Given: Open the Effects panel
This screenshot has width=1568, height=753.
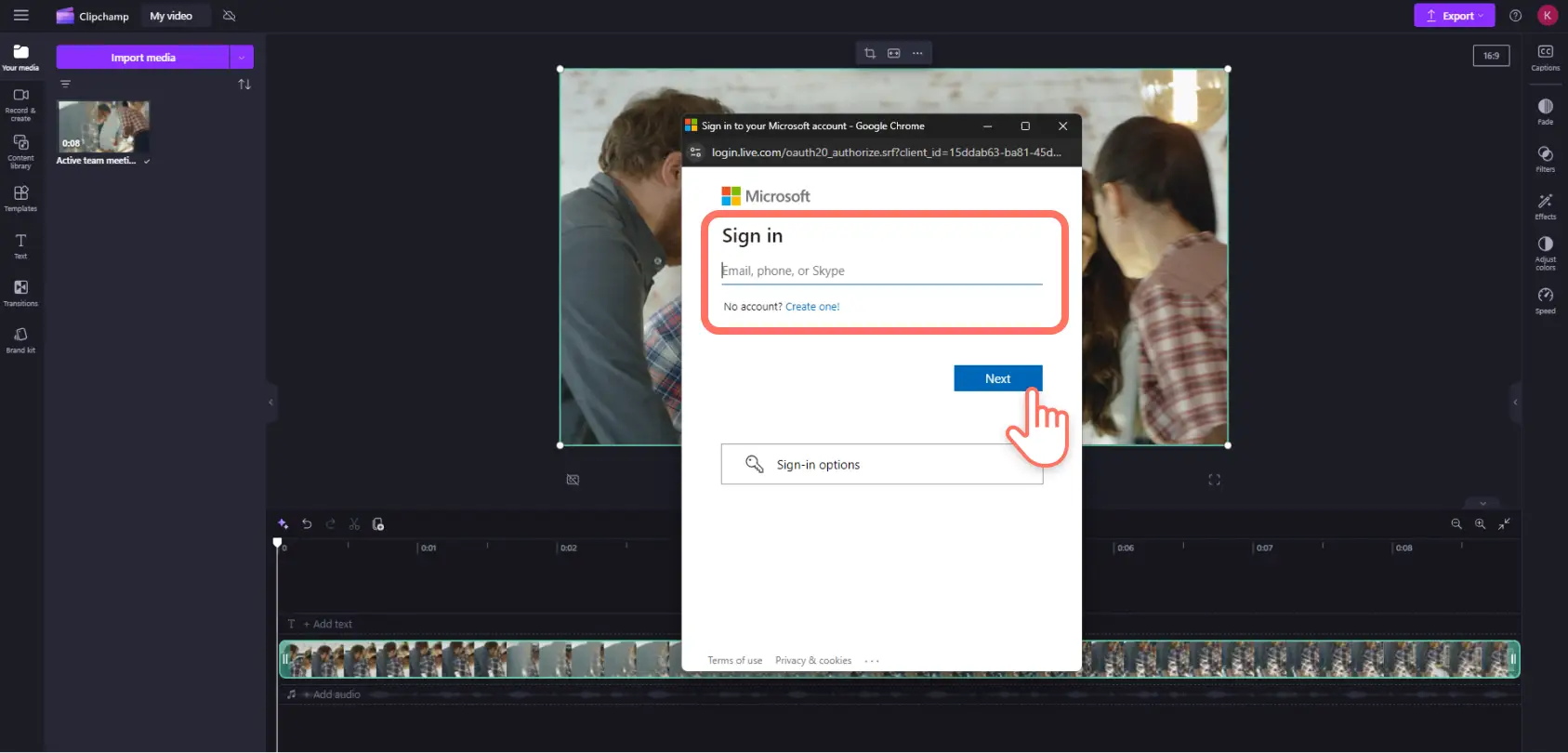Looking at the screenshot, I should 1546,206.
